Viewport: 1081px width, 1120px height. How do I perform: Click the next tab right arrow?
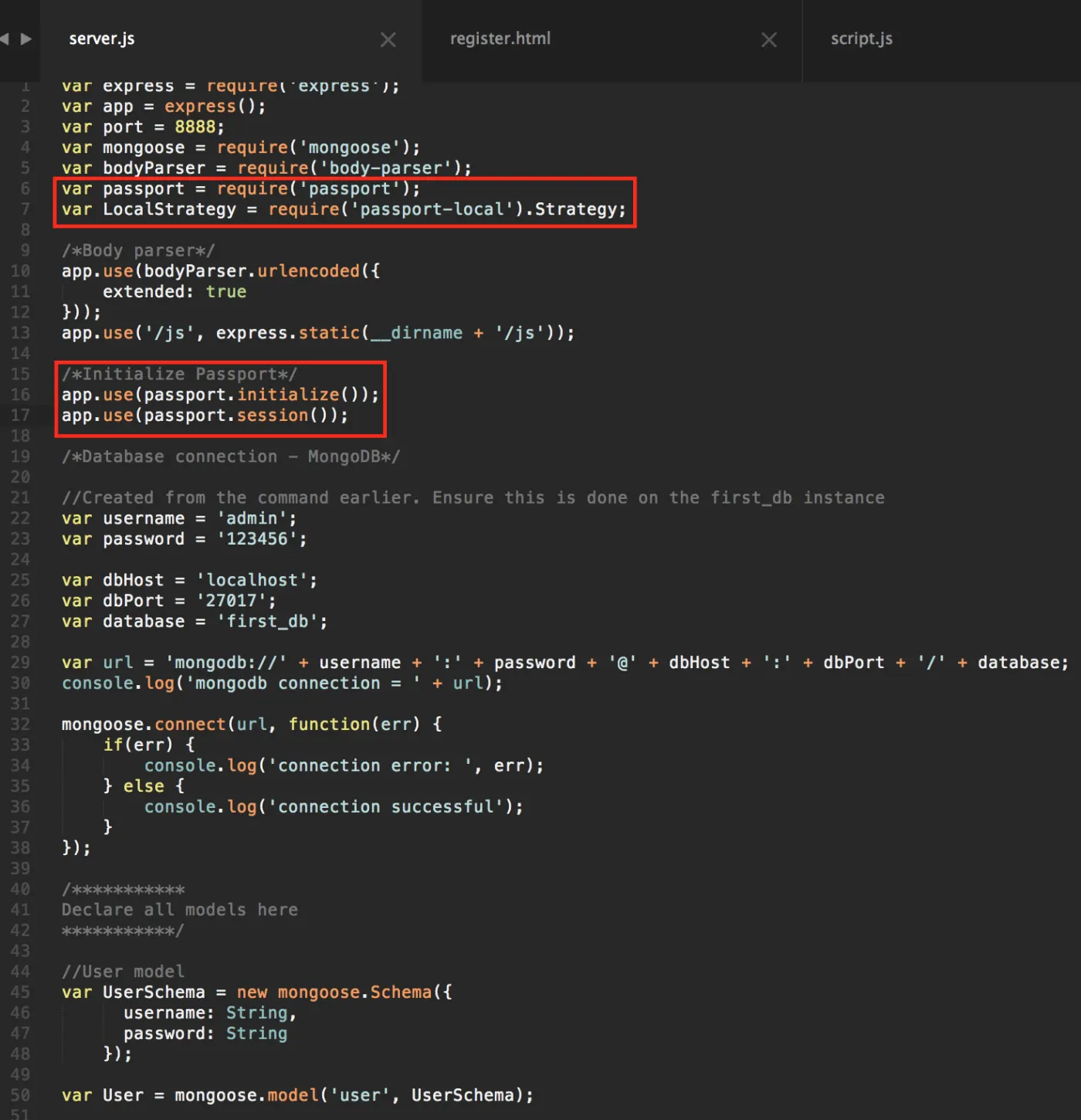(26, 39)
